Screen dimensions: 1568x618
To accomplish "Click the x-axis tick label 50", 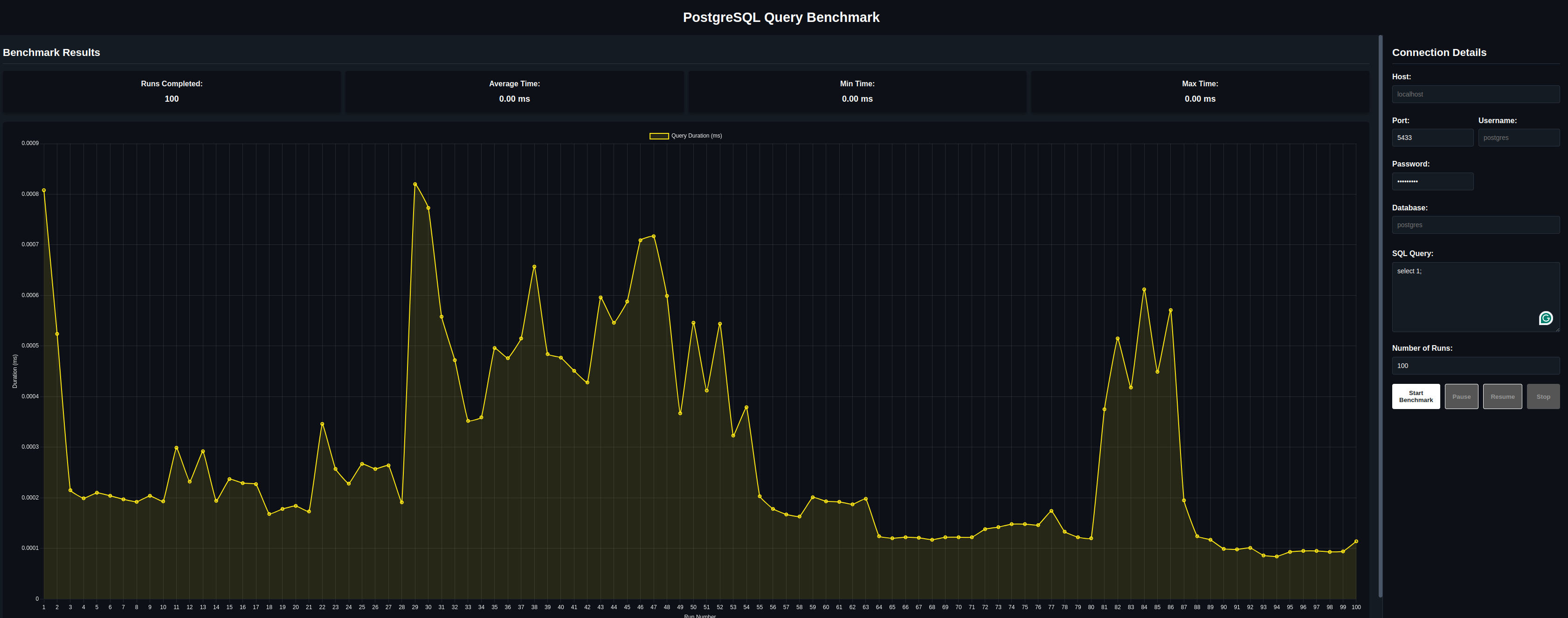I will [x=693, y=607].
